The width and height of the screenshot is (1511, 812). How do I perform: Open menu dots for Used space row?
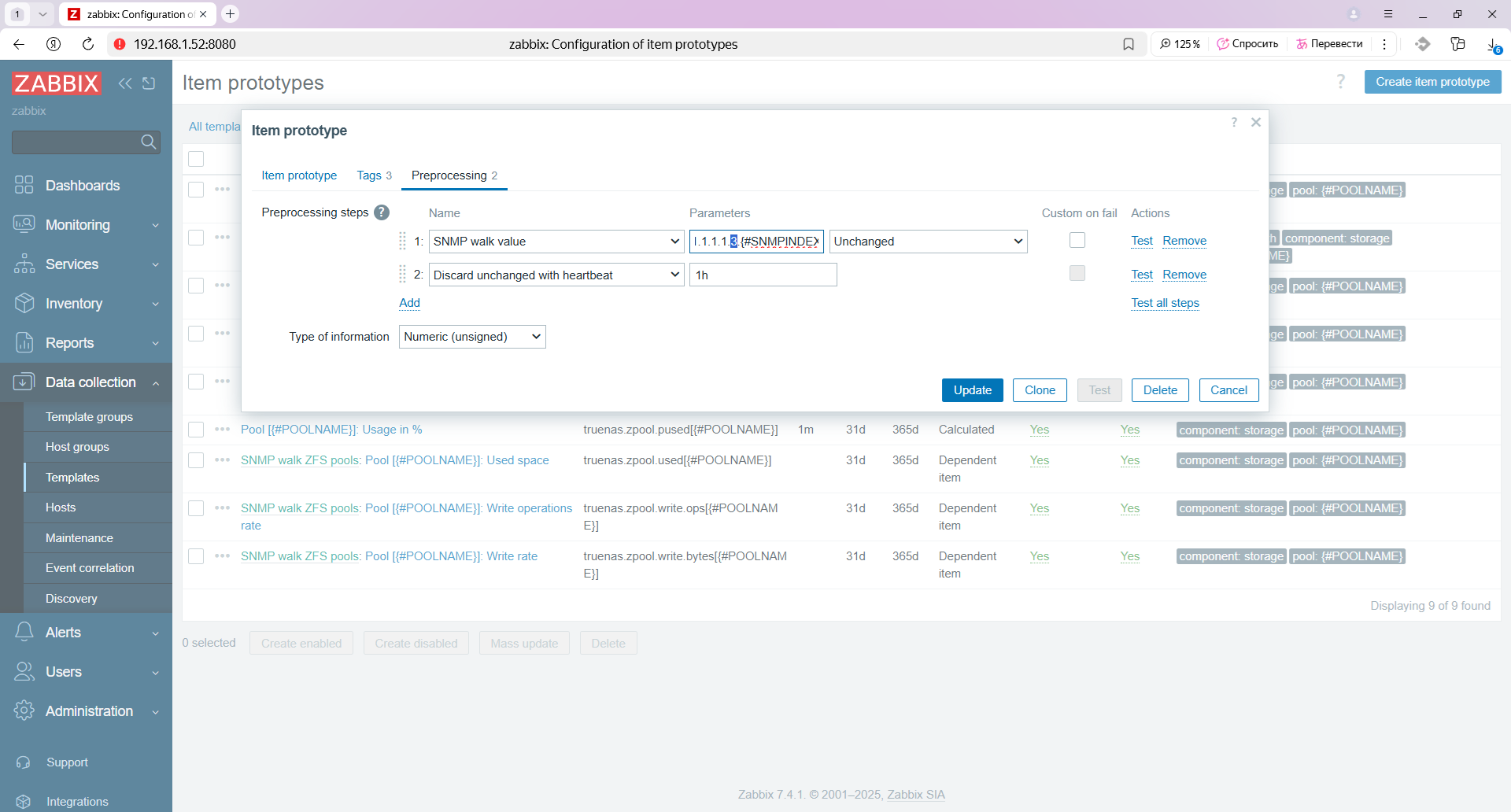point(223,460)
